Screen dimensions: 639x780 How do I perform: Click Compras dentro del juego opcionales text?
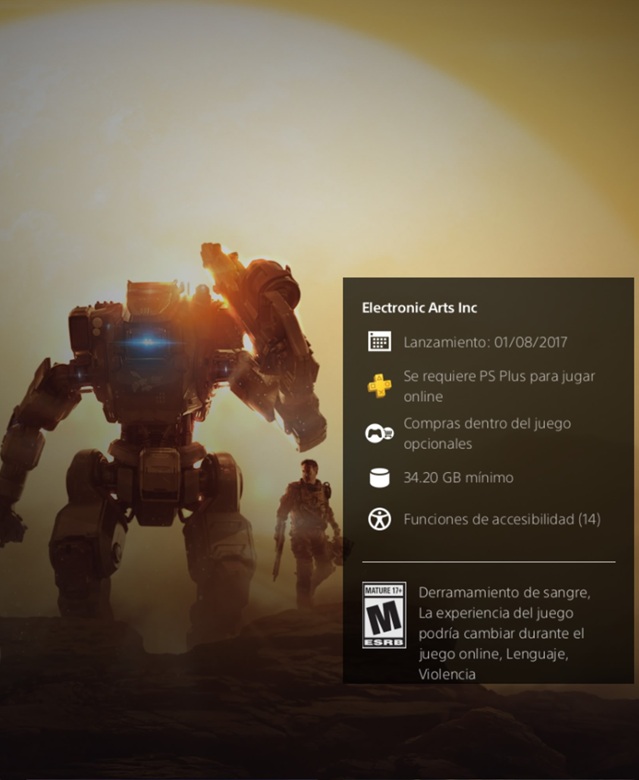[x=487, y=433]
